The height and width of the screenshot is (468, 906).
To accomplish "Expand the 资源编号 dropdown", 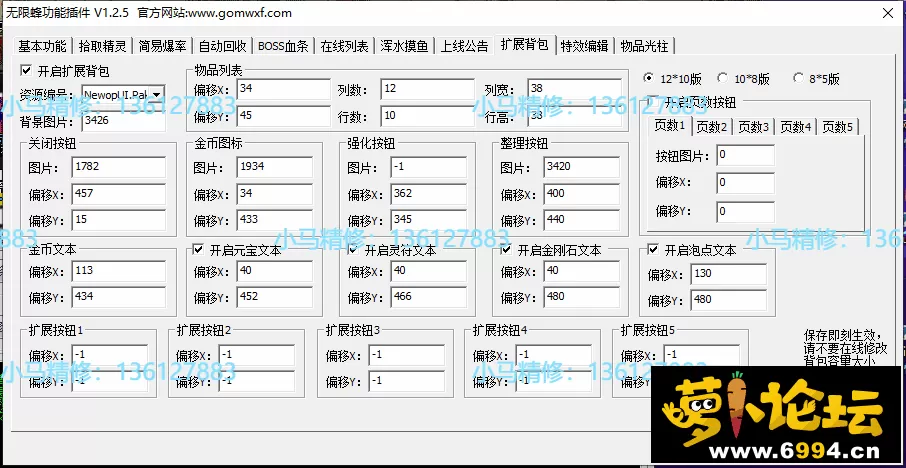I will tap(157, 94).
